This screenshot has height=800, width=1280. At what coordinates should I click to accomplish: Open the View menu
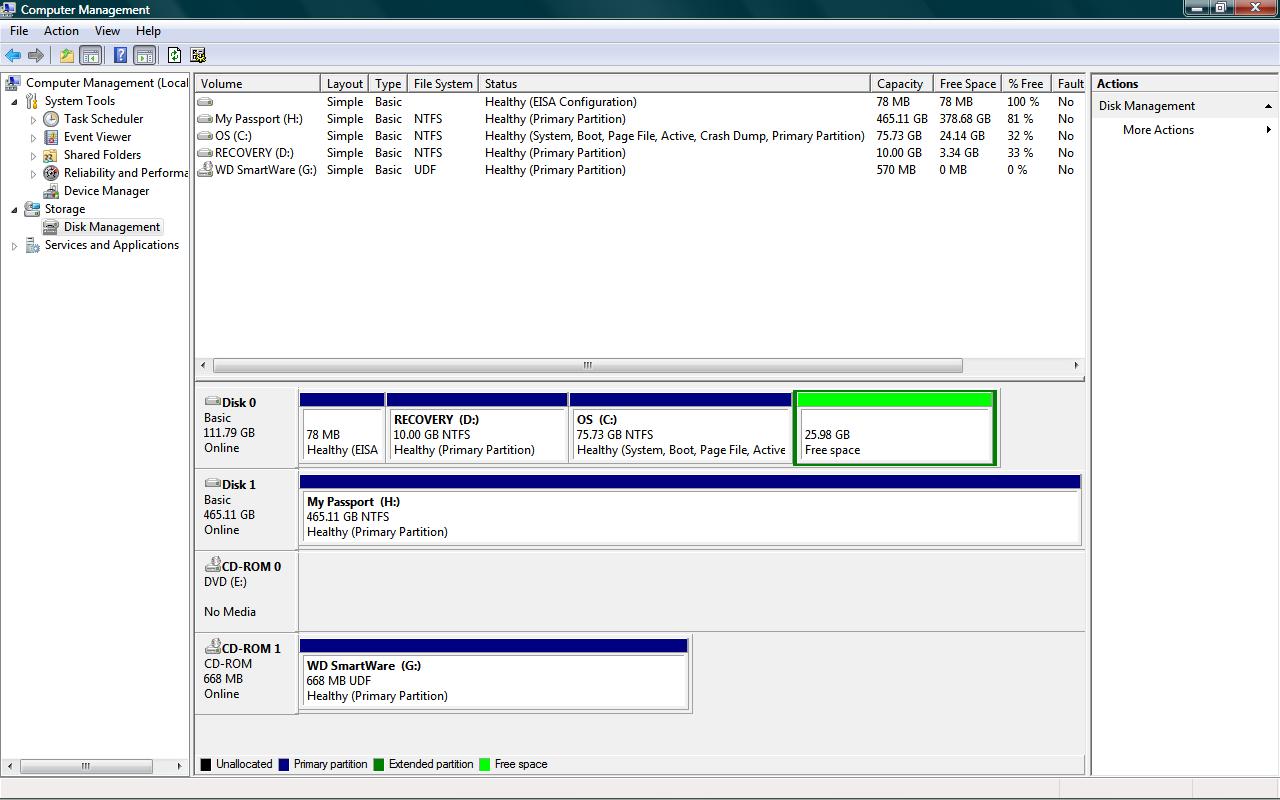107,31
